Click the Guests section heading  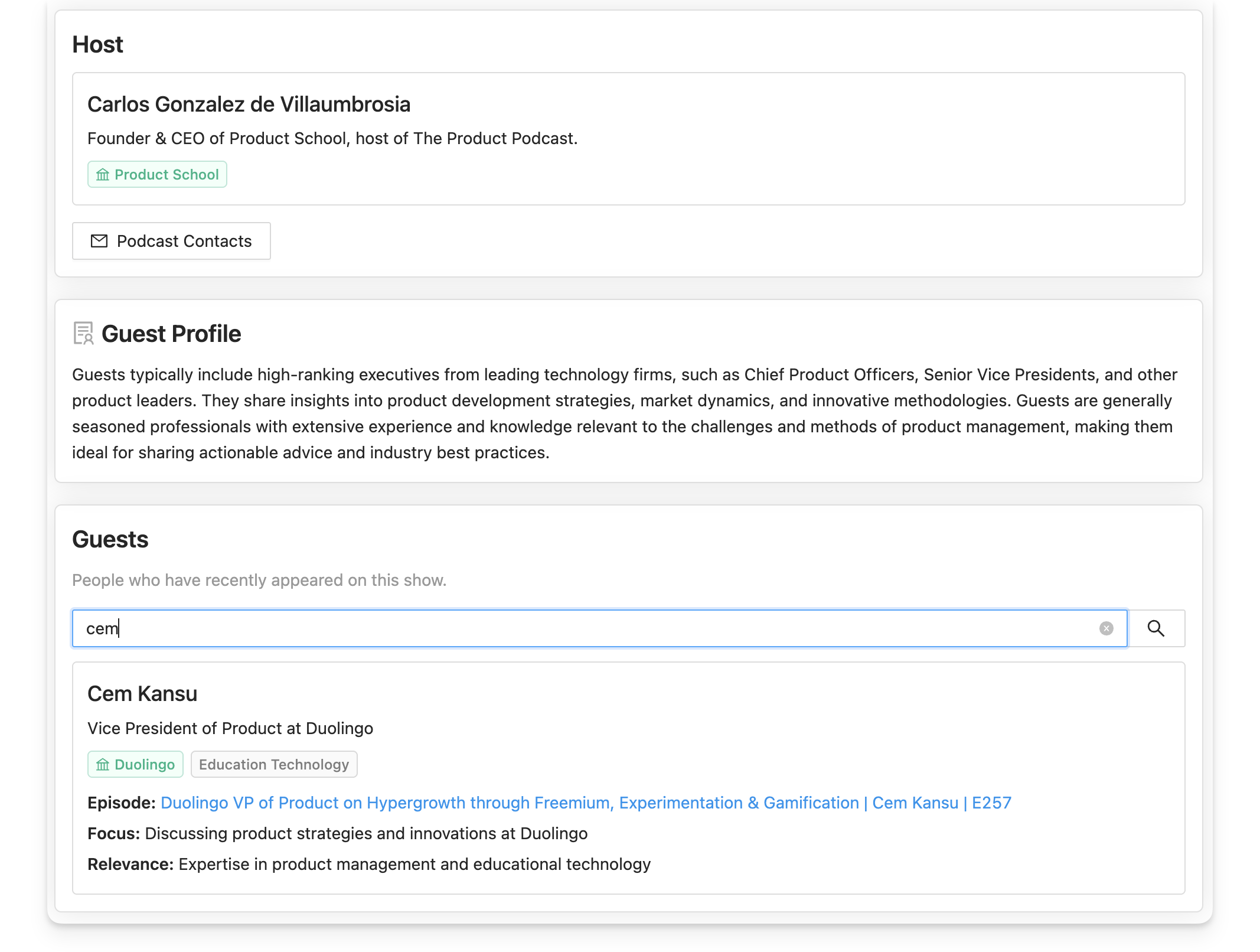click(x=110, y=539)
